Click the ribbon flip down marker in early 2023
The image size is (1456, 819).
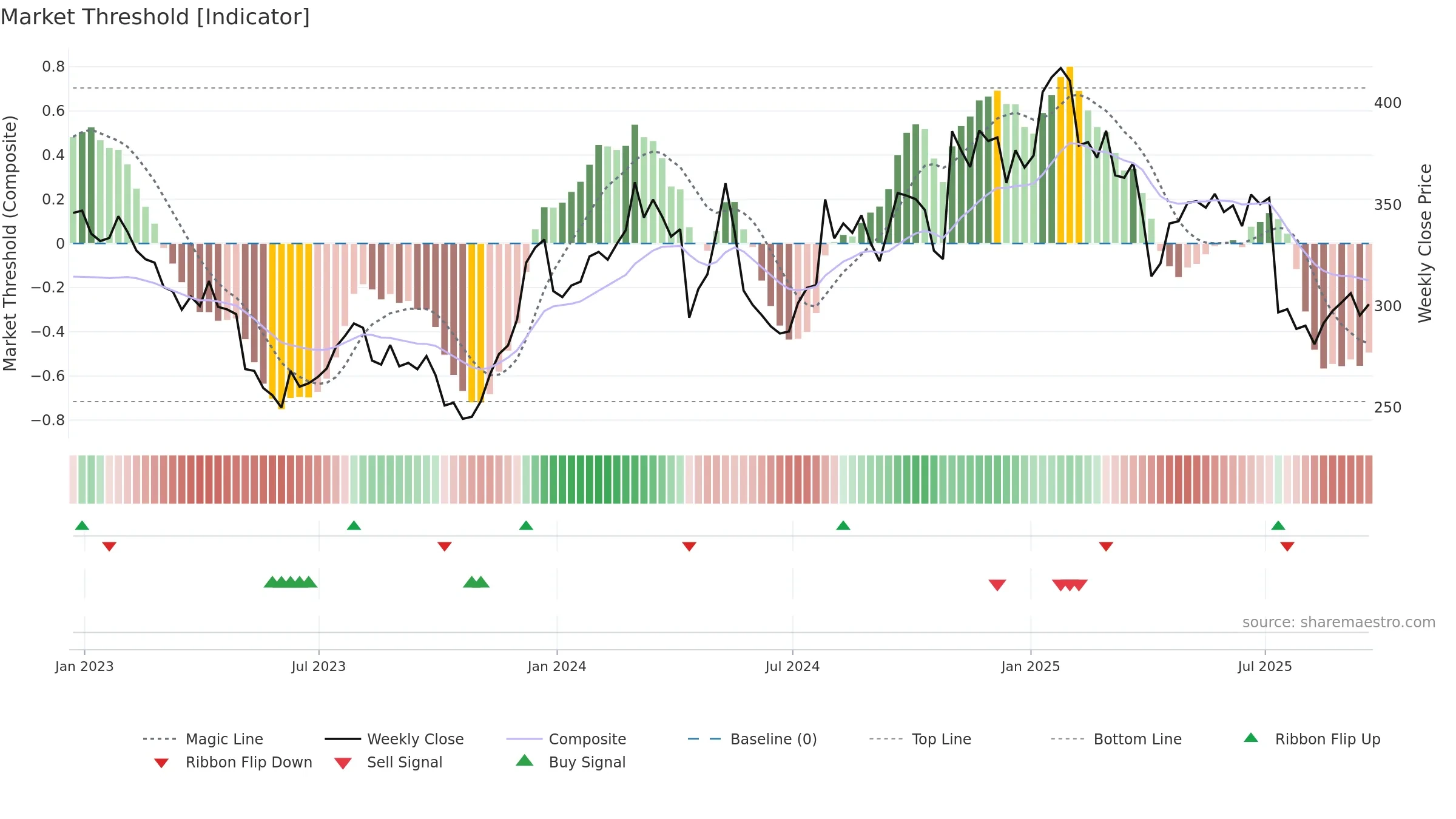tap(109, 547)
